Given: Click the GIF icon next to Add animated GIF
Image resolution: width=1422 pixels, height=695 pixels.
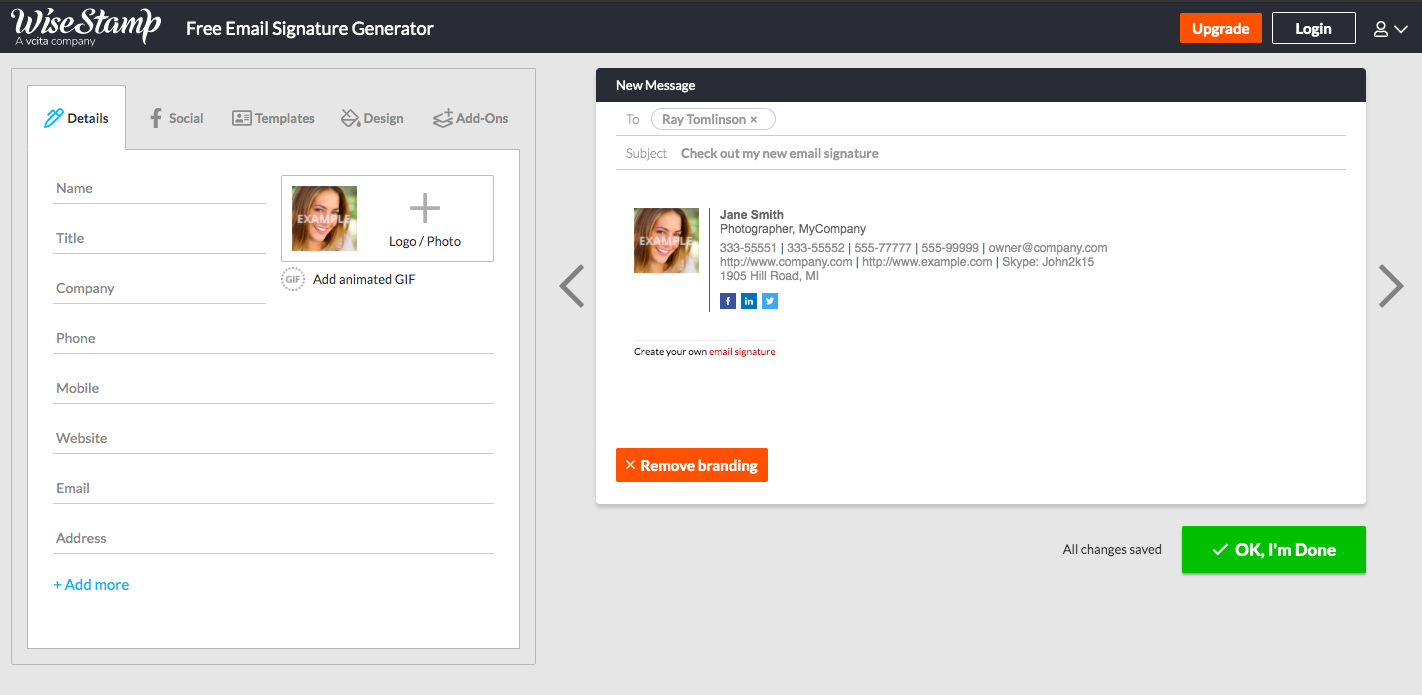Looking at the screenshot, I should point(292,279).
